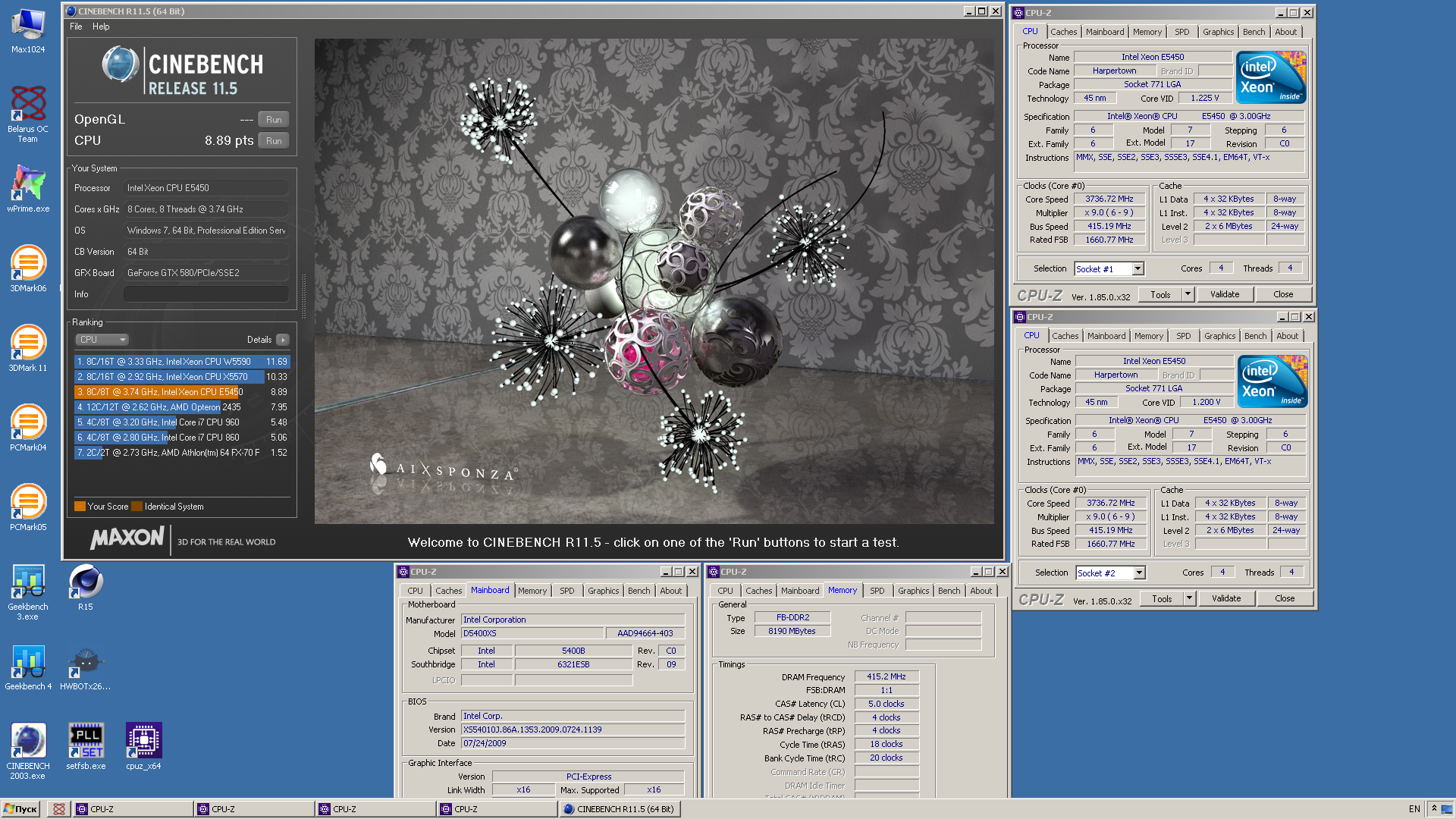This screenshot has height=819, width=1456.
Task: Launch the wPrime.exe desktop icon
Action: coord(28,190)
